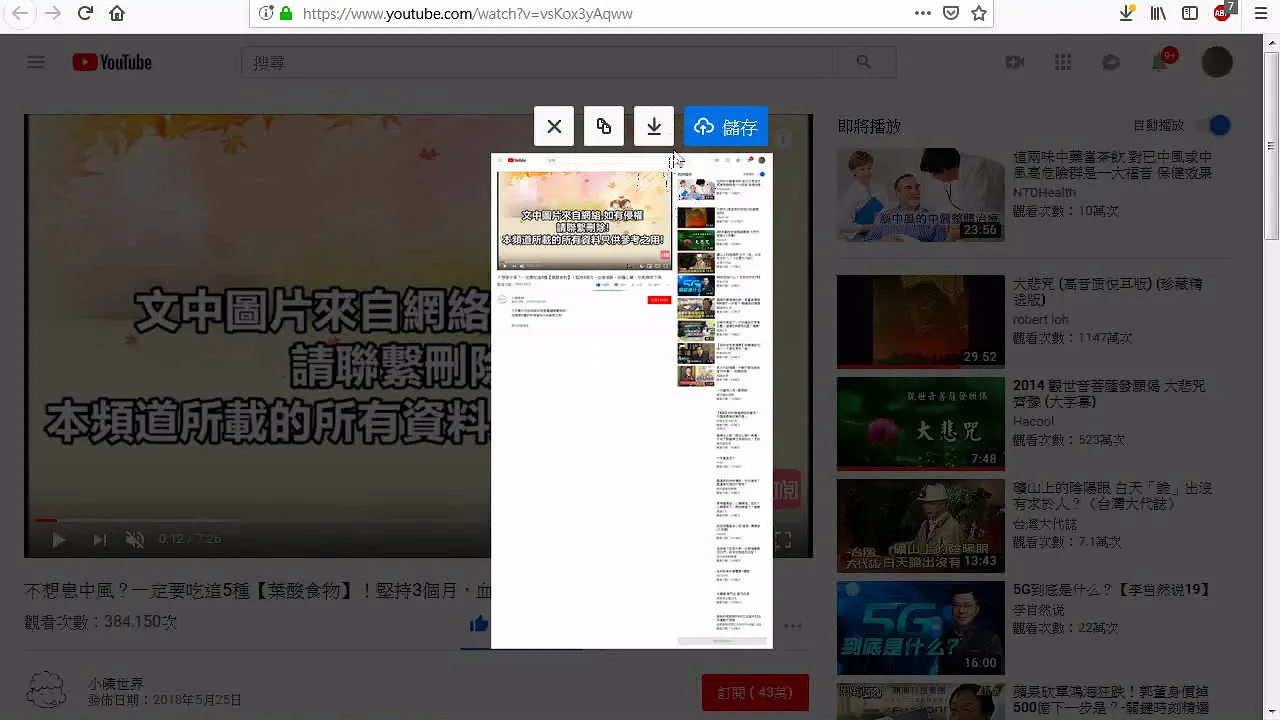The width and height of the screenshot is (1280, 720).
Task: Open the YouTube guide hamburger menu
Action: click(x=36, y=62)
